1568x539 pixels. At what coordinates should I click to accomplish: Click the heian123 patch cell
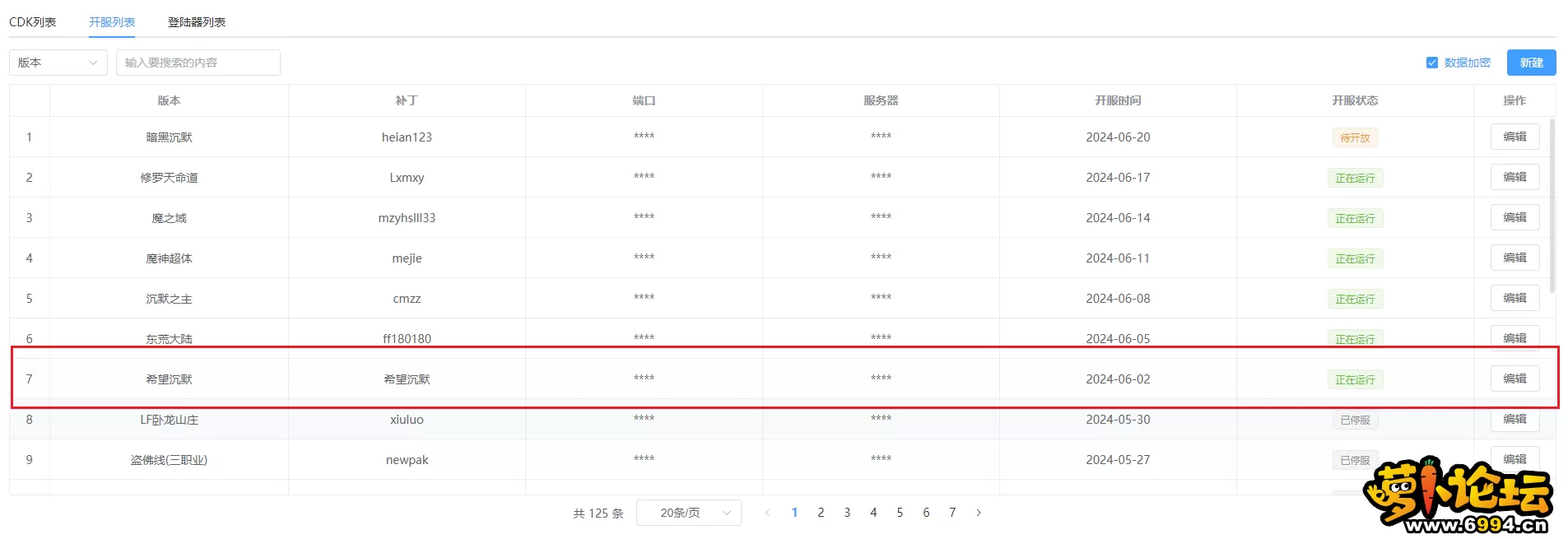click(407, 137)
